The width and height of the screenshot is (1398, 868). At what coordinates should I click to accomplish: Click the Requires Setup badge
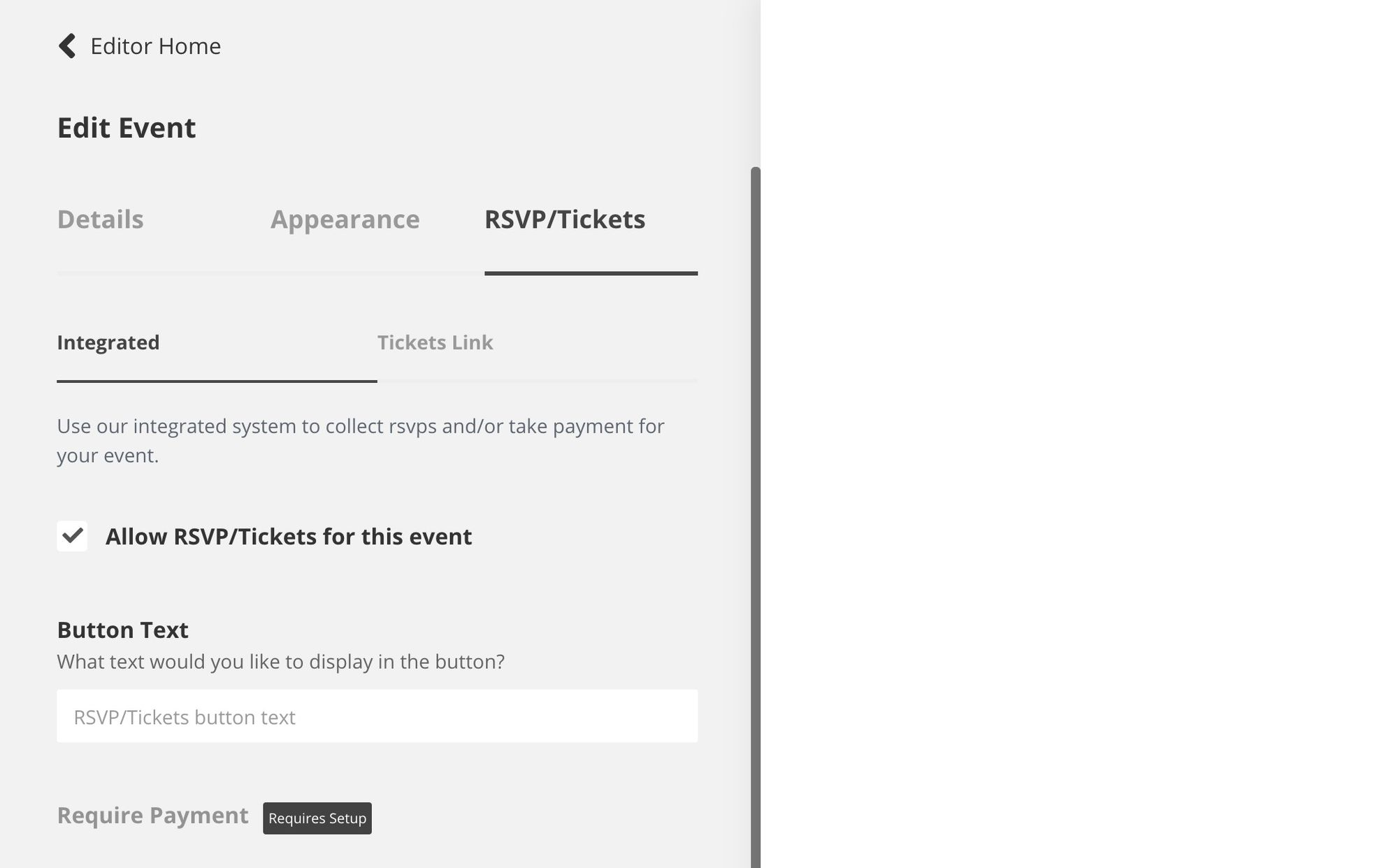[317, 818]
